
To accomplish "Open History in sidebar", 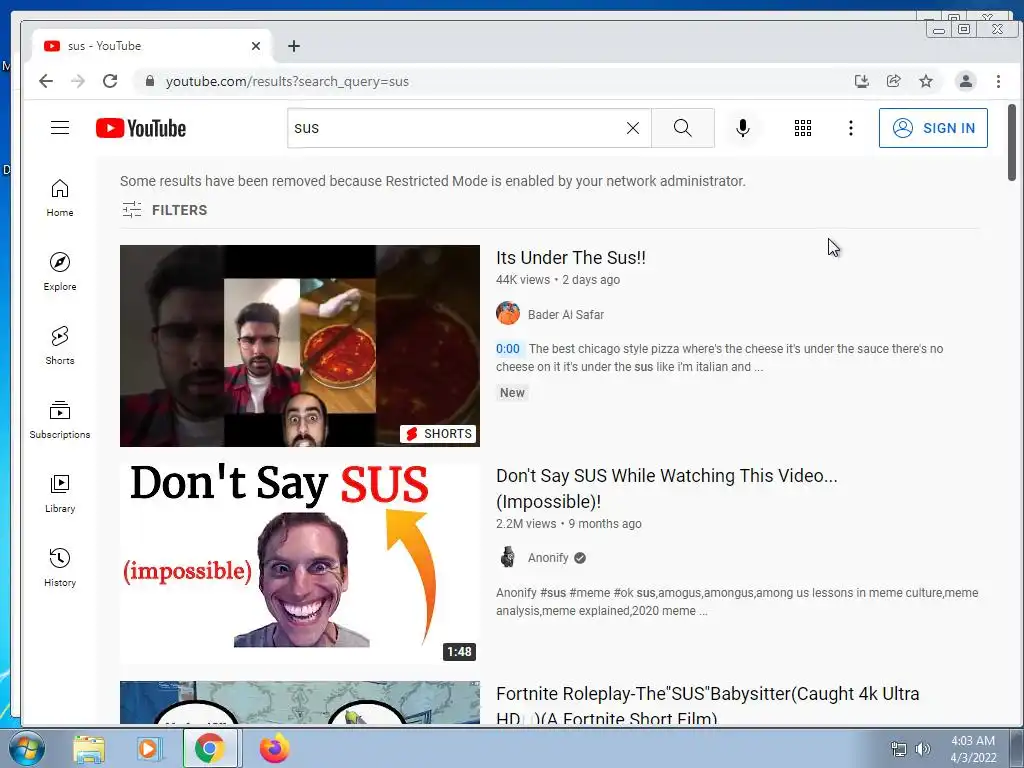I will (x=60, y=568).
